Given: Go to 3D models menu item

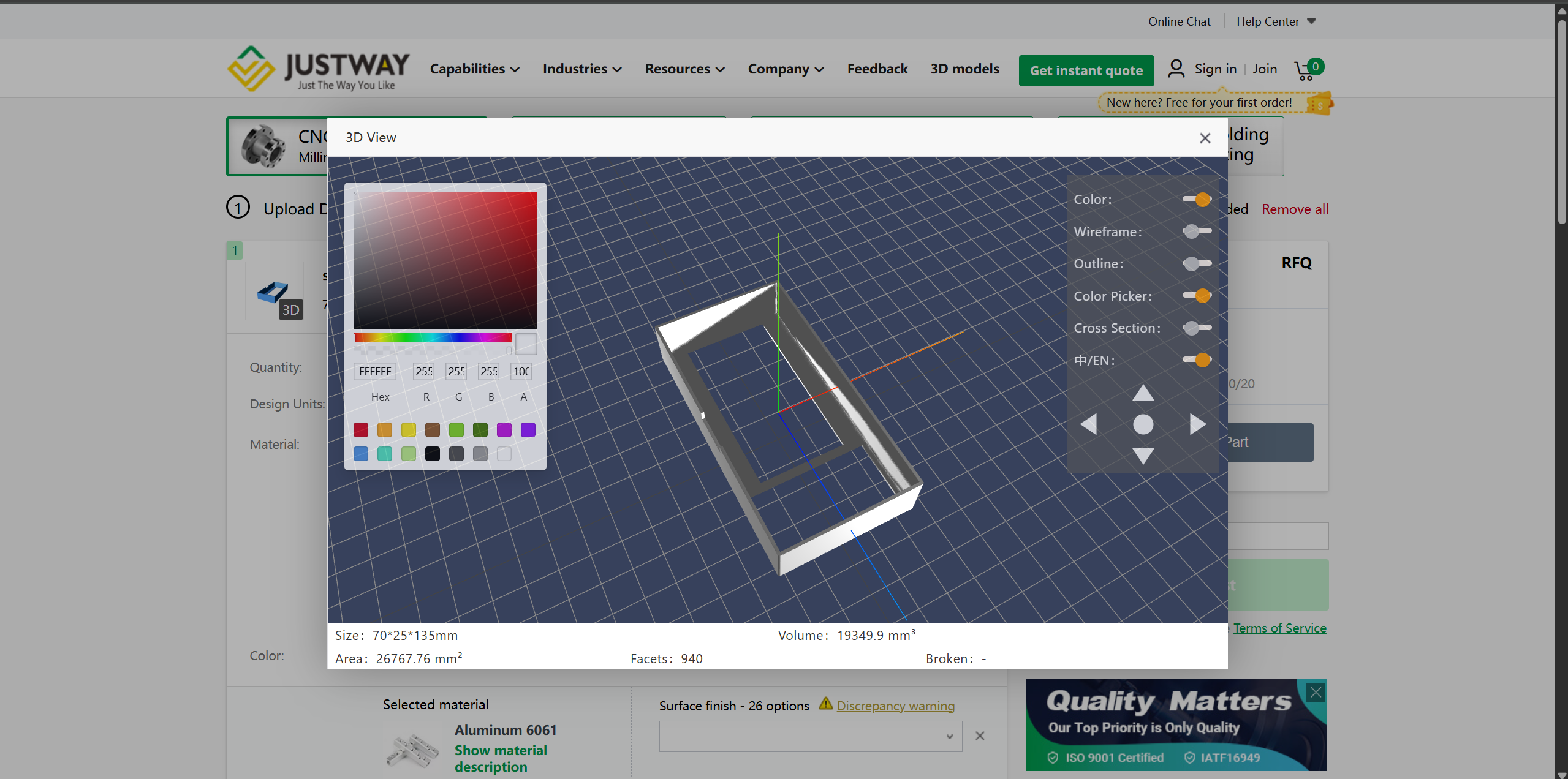Looking at the screenshot, I should (x=964, y=69).
